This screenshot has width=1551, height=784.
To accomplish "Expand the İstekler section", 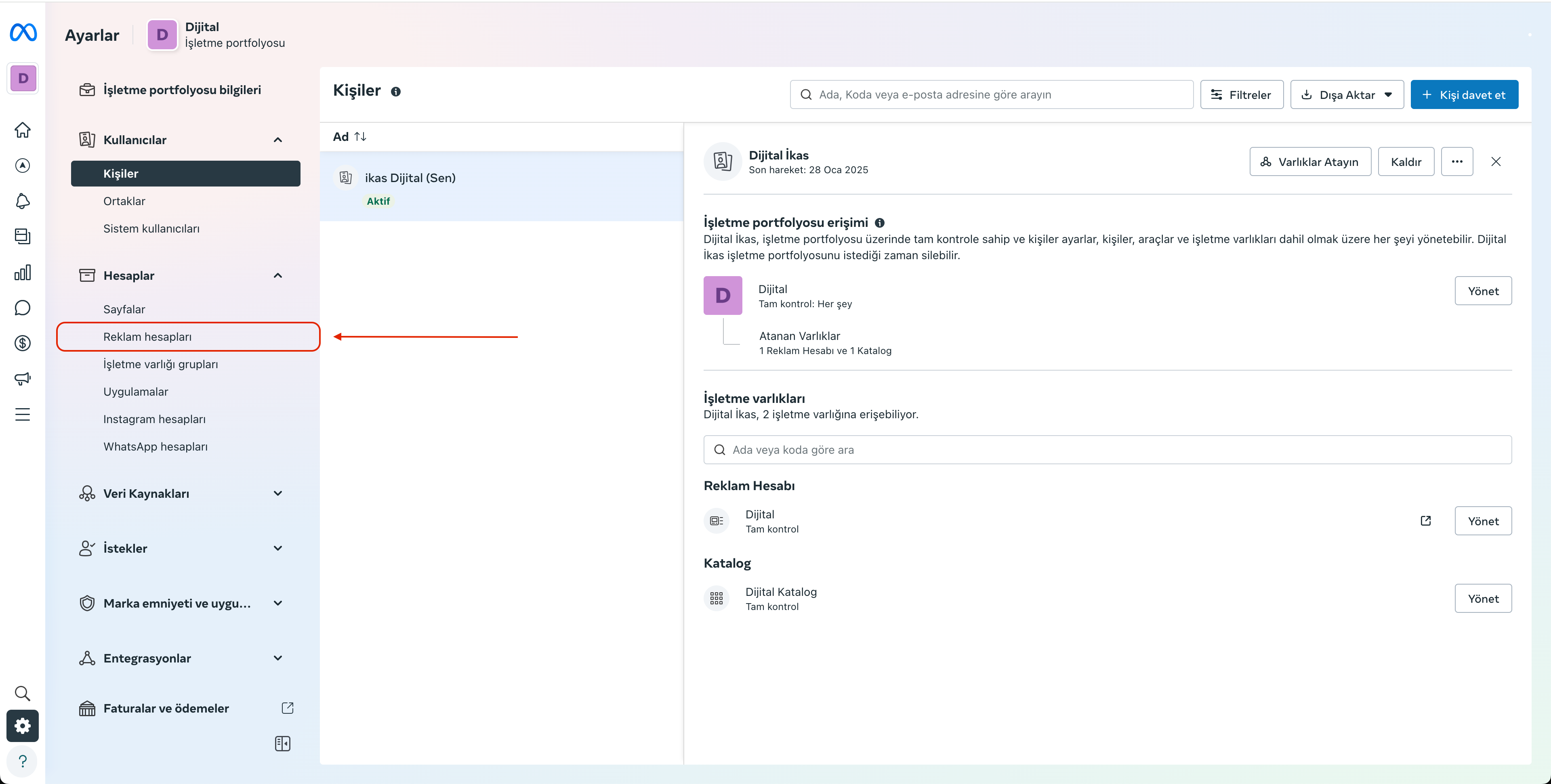I will pyautogui.click(x=277, y=548).
